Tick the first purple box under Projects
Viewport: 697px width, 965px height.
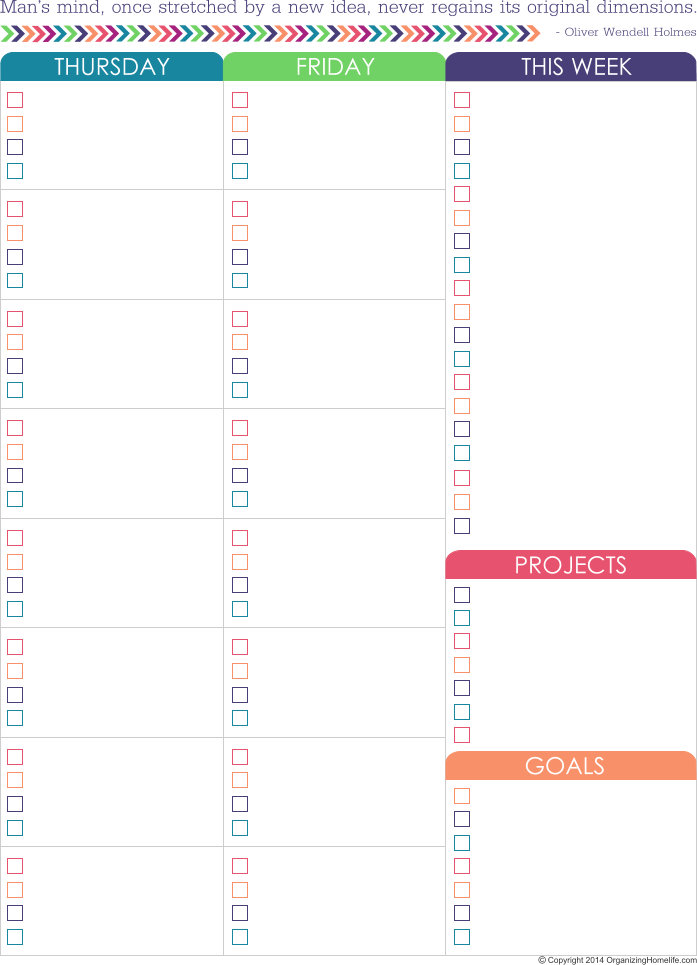tap(462, 595)
